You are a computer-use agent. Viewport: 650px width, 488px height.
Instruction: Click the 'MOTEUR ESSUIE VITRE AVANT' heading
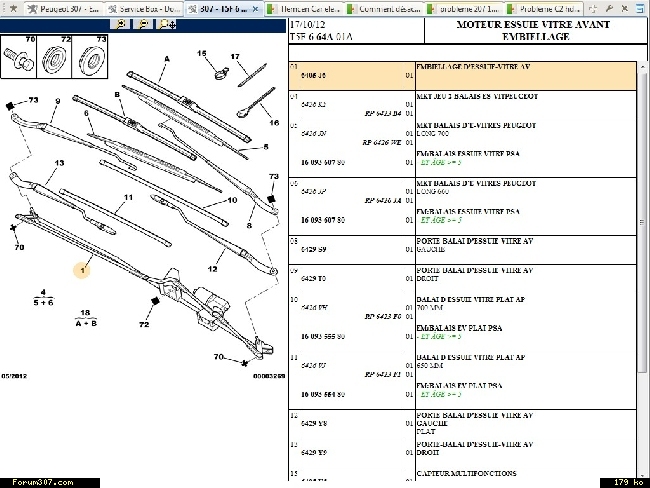pyautogui.click(x=533, y=24)
